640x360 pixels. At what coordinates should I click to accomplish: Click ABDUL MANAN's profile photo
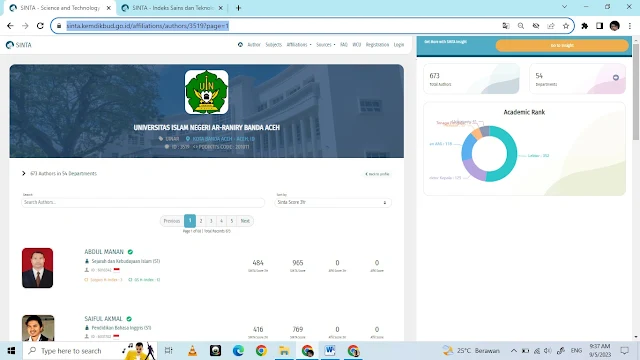[38, 268]
